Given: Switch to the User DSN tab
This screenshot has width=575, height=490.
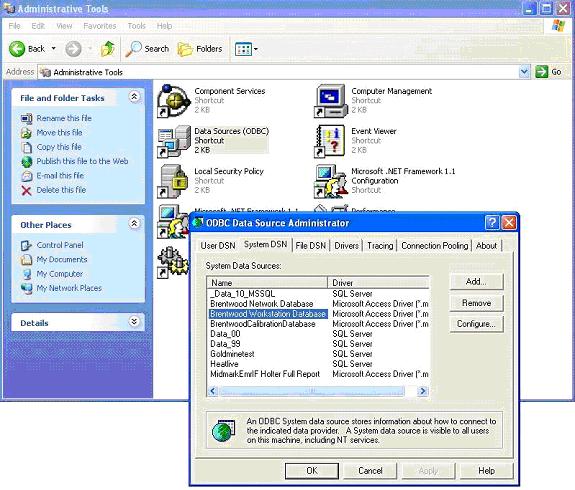Looking at the screenshot, I should click(x=218, y=246).
